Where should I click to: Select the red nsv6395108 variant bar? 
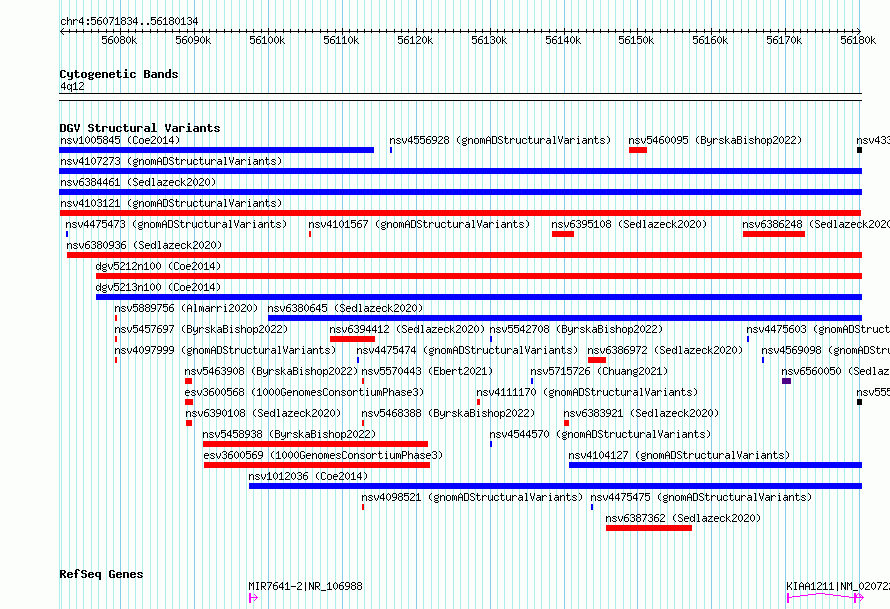pyautogui.click(x=562, y=234)
